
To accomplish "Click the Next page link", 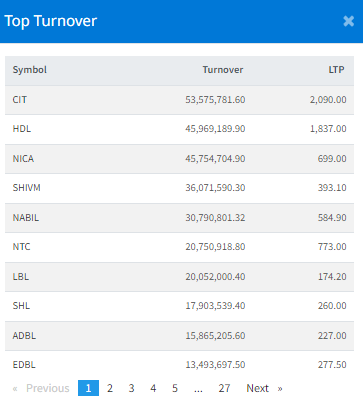I will pos(264,388).
